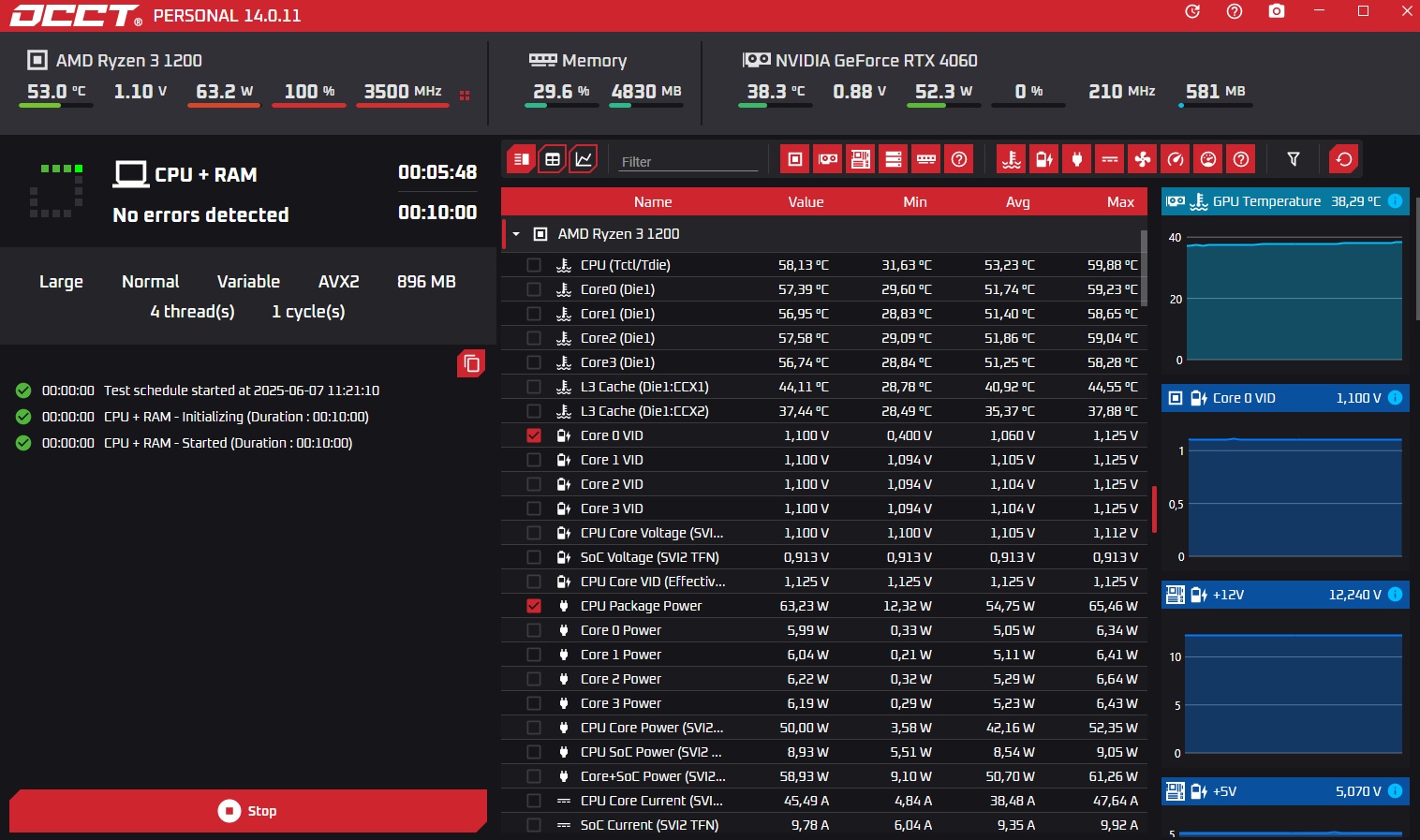The height and width of the screenshot is (840, 1420).
Task: Filter sensors by current type icon
Action: point(1110,159)
